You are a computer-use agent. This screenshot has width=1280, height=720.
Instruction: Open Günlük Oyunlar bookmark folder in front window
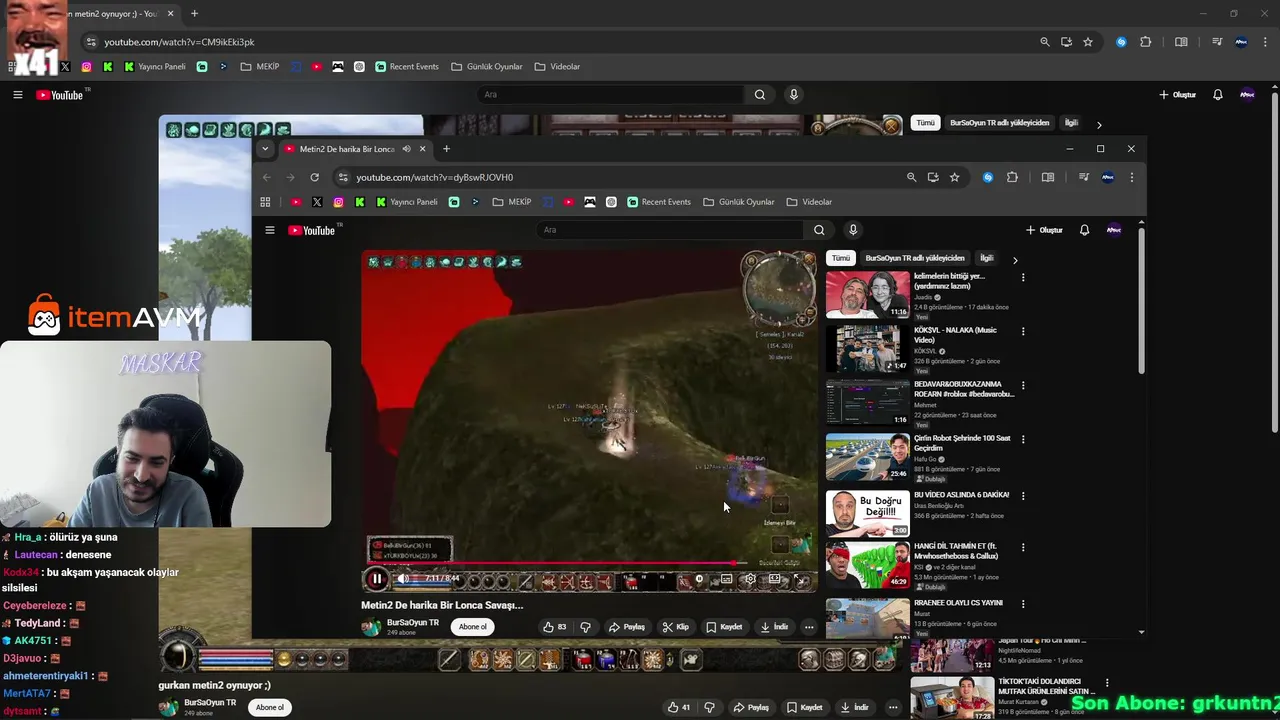tap(739, 202)
